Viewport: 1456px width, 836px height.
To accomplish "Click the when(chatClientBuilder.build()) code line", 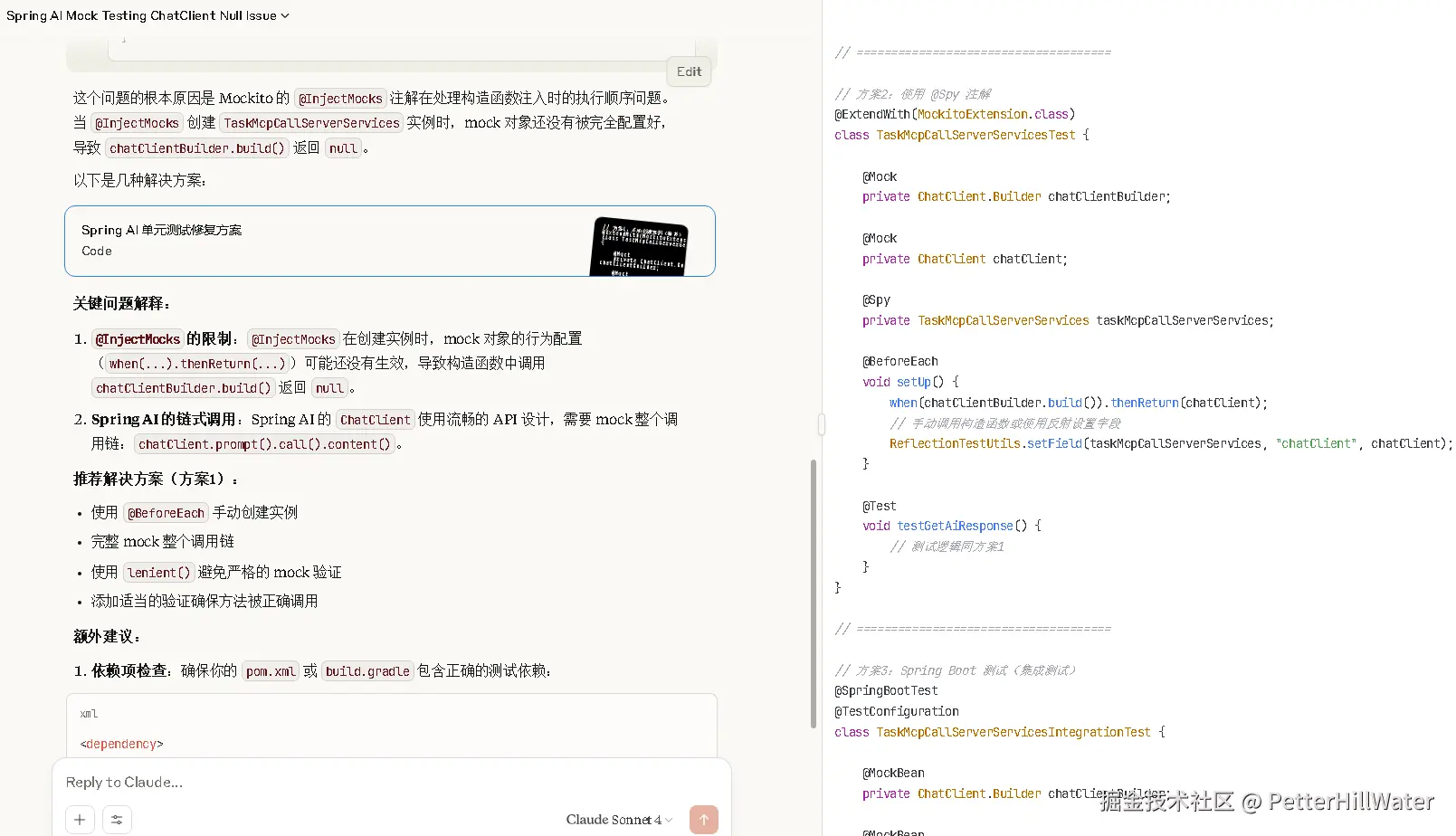I will pos(1079,403).
